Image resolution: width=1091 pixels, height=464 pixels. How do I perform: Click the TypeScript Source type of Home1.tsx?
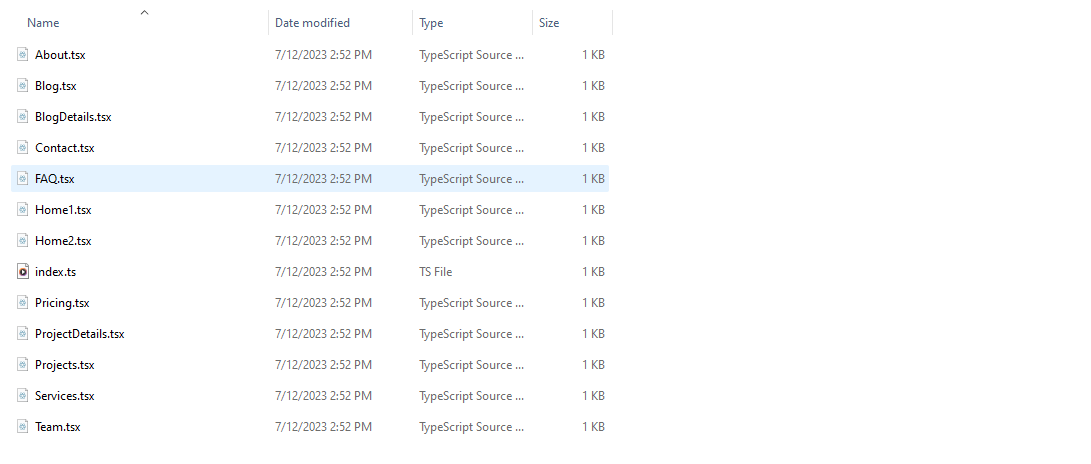[472, 209]
